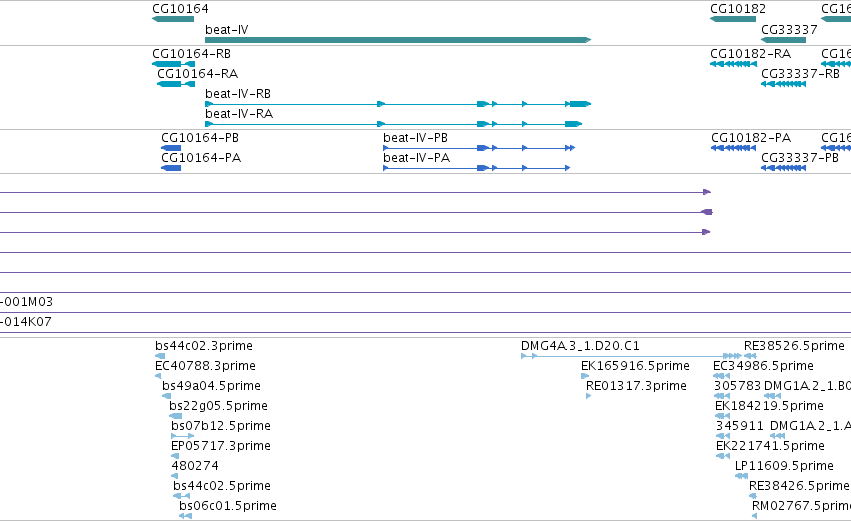This screenshot has width=851, height=521.
Task: Select EST LP11609.5prime
Action: (784, 466)
